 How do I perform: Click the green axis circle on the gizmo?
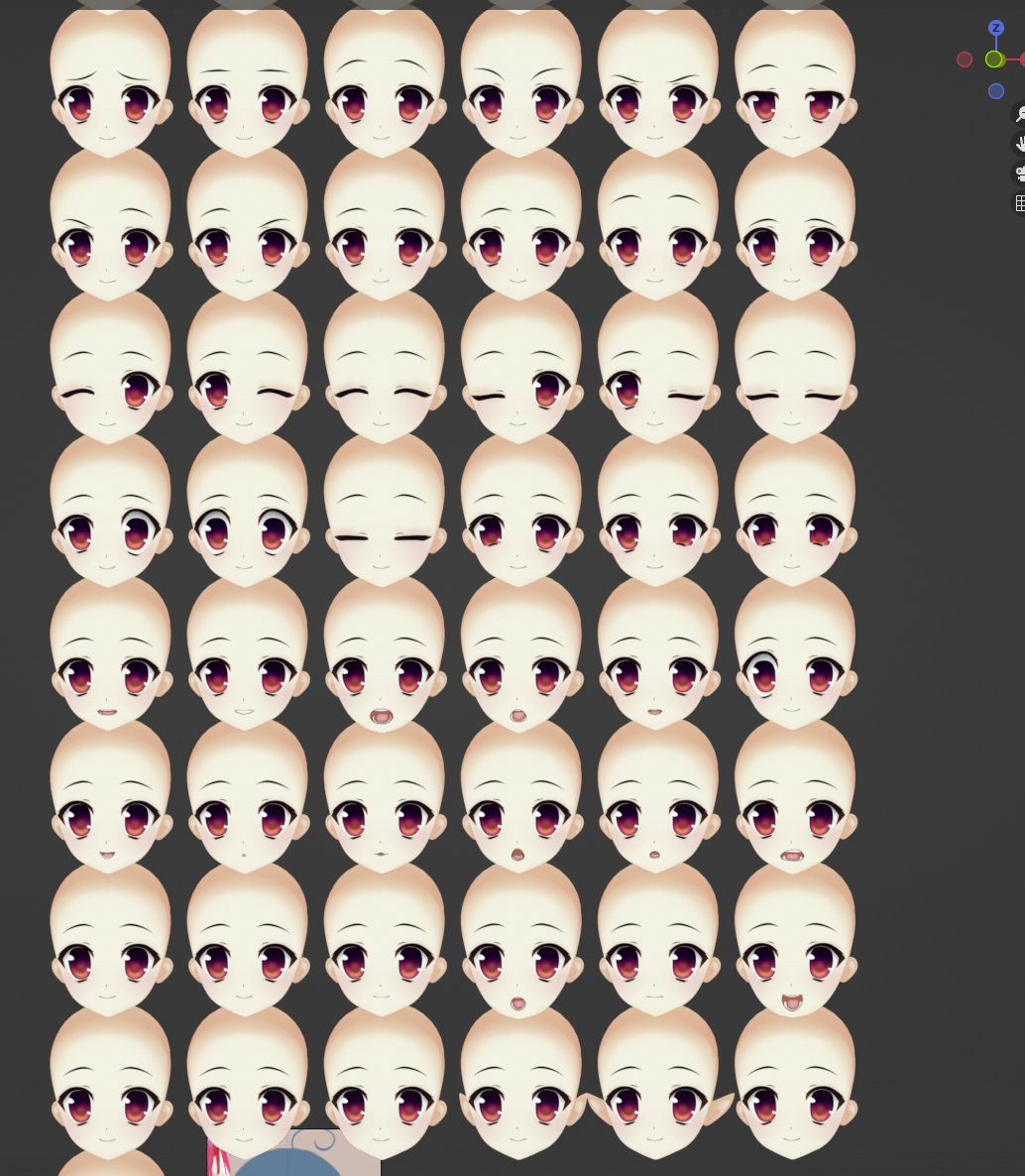click(994, 59)
